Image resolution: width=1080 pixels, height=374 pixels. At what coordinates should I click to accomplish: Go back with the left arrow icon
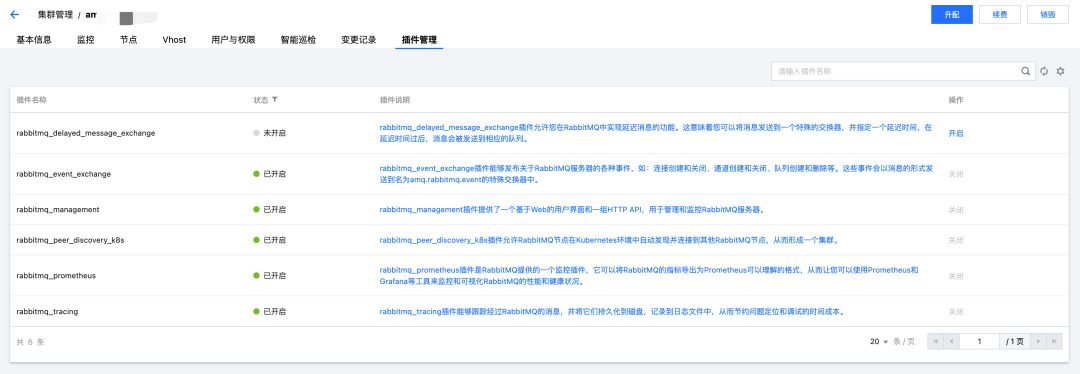14,14
